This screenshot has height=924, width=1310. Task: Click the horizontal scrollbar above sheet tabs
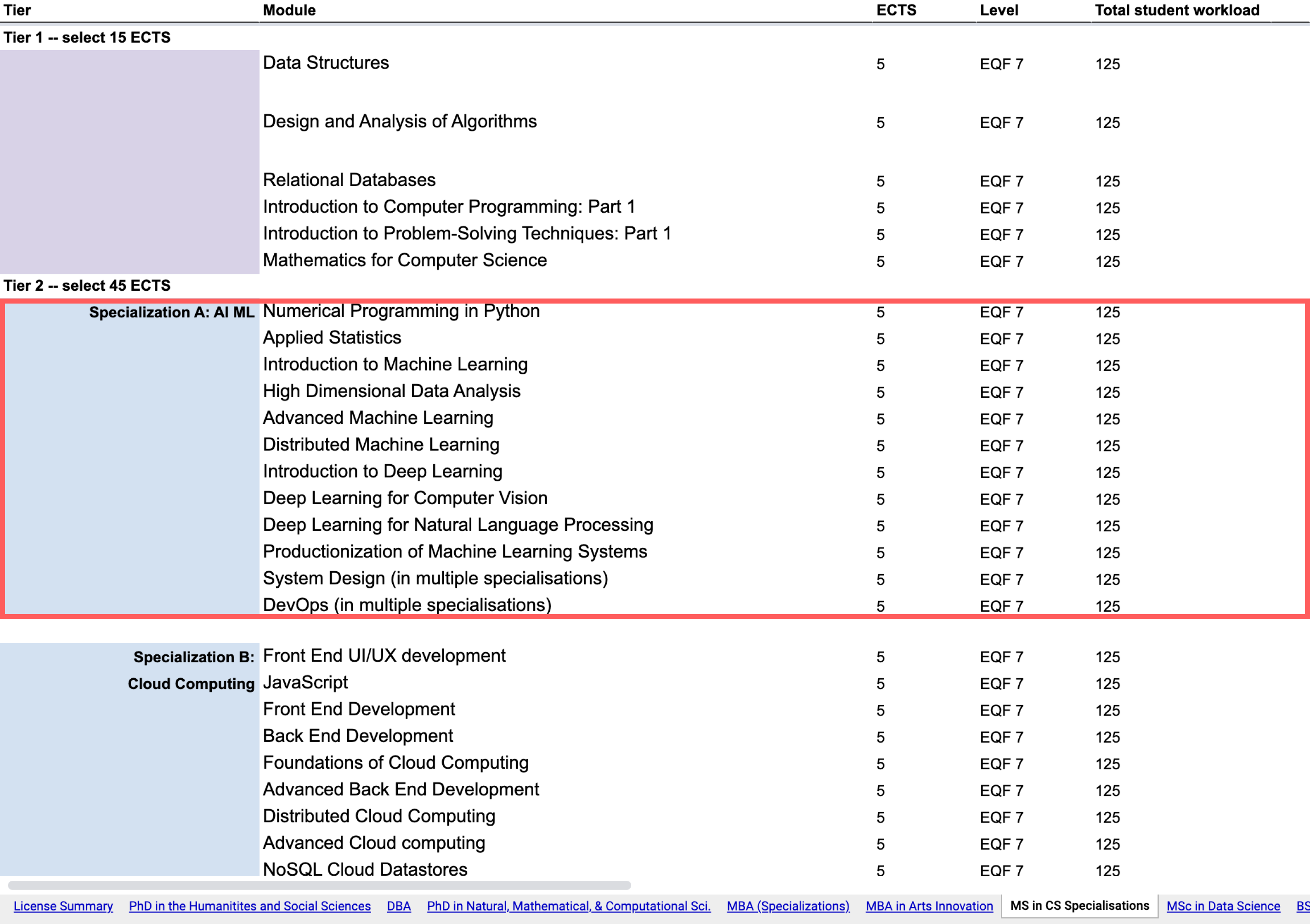click(x=320, y=885)
